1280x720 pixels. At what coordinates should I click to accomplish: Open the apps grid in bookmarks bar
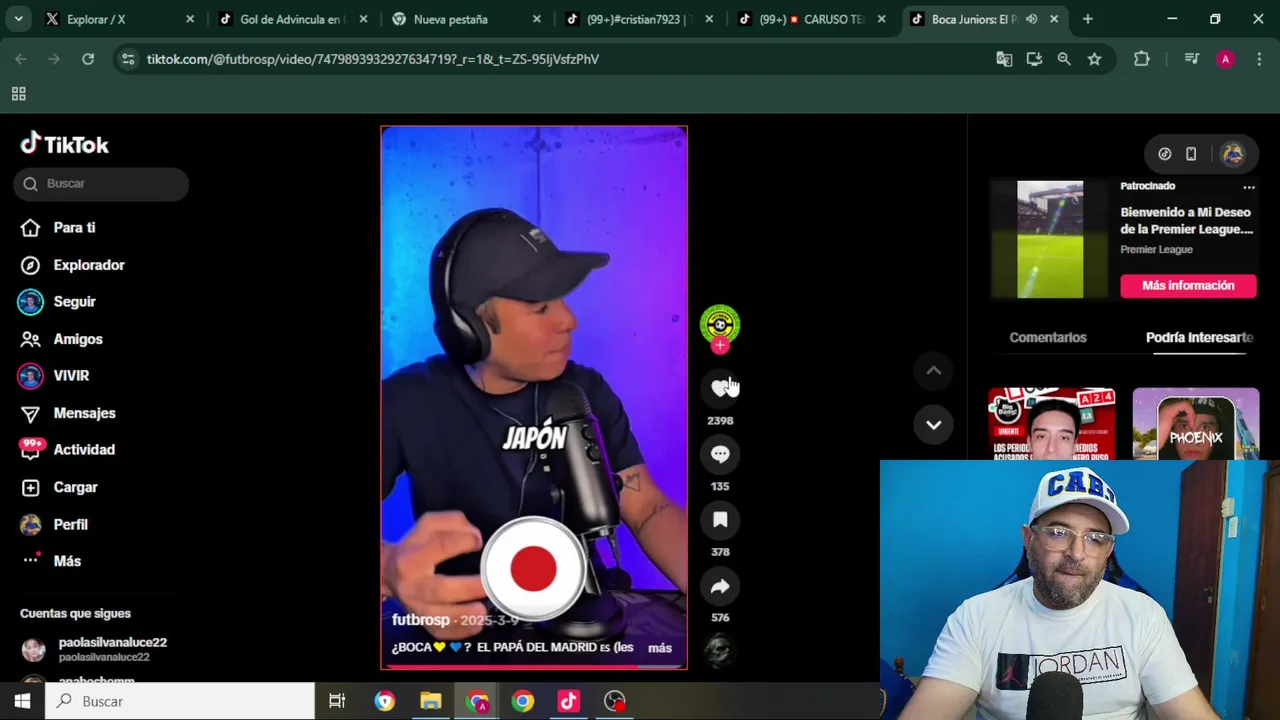pyautogui.click(x=18, y=94)
